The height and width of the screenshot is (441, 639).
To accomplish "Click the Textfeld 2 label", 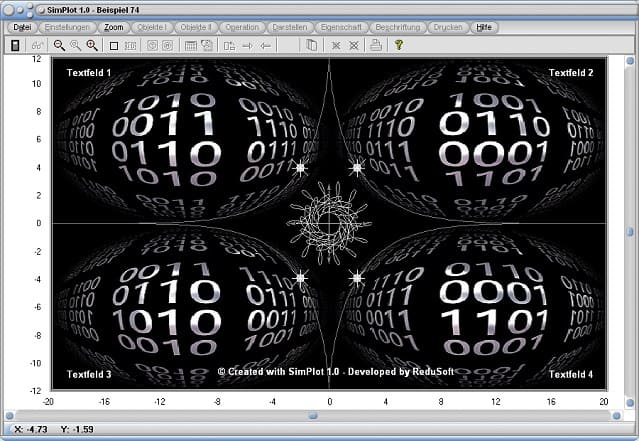I will 571,73.
